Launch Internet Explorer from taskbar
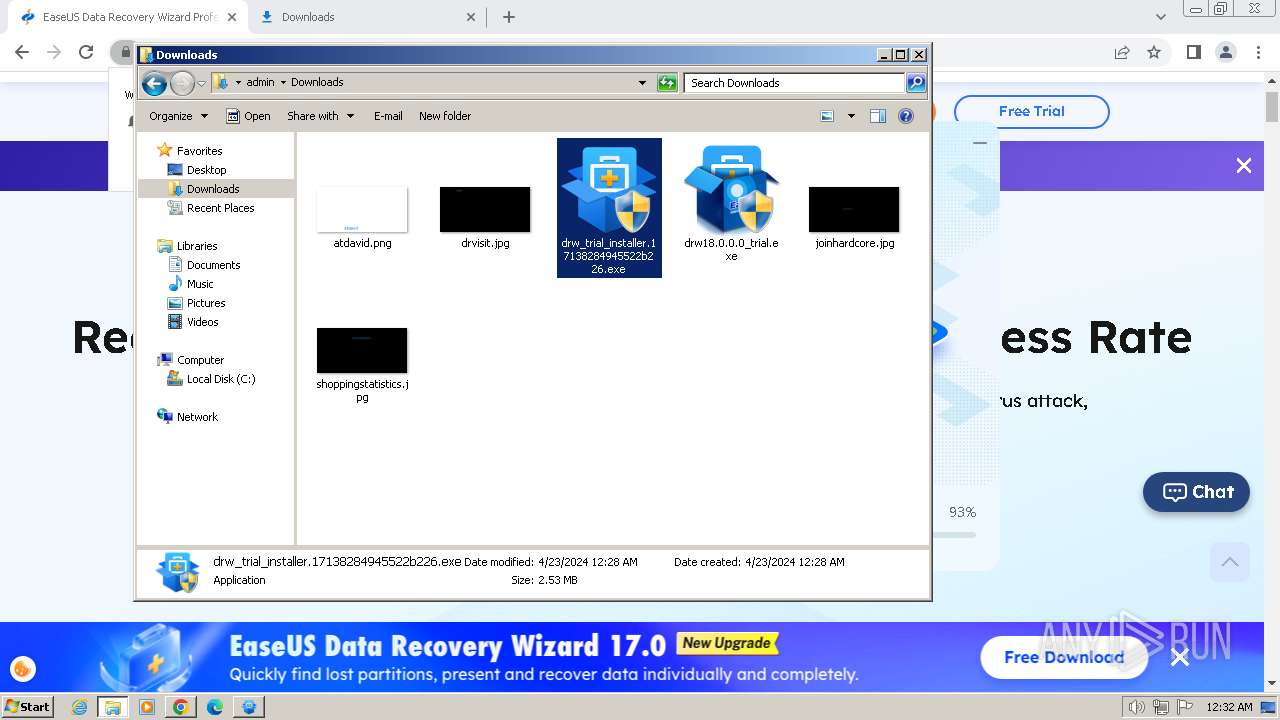Viewport: 1280px width, 720px height. click(80, 707)
